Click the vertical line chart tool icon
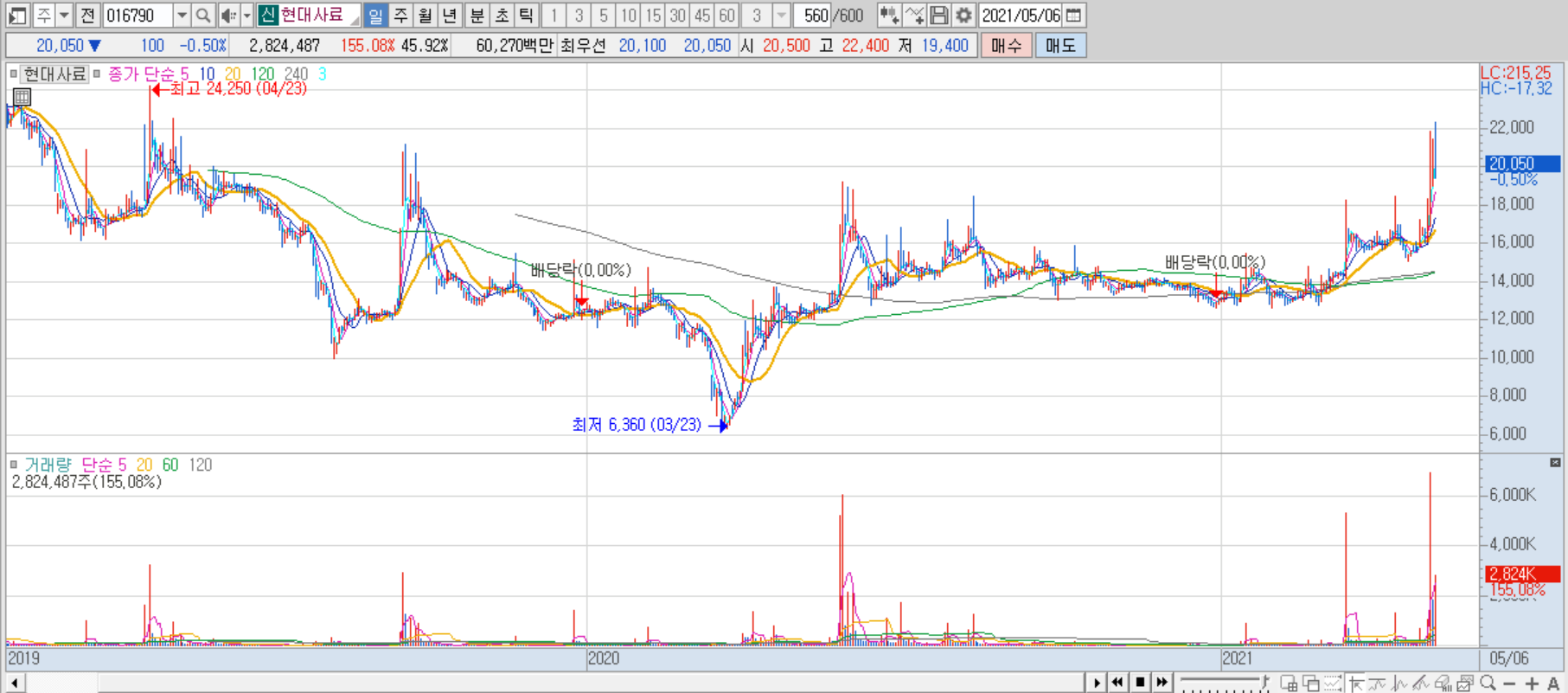Image resolution: width=1568 pixels, height=693 pixels. pyautogui.click(x=1399, y=683)
